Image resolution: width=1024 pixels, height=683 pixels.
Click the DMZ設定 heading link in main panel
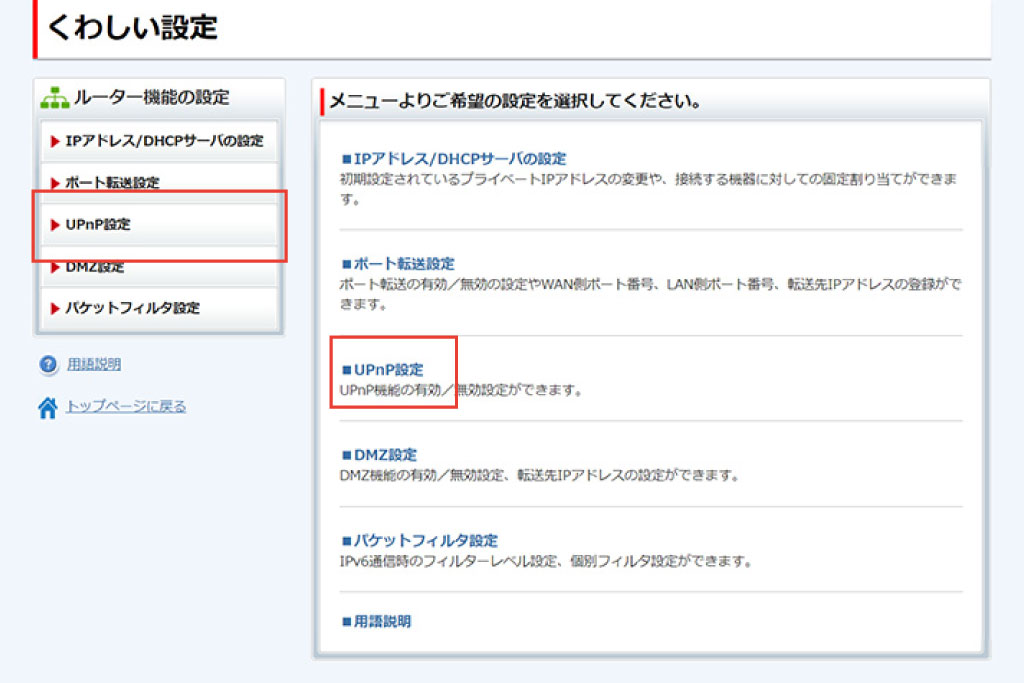pyautogui.click(x=385, y=455)
